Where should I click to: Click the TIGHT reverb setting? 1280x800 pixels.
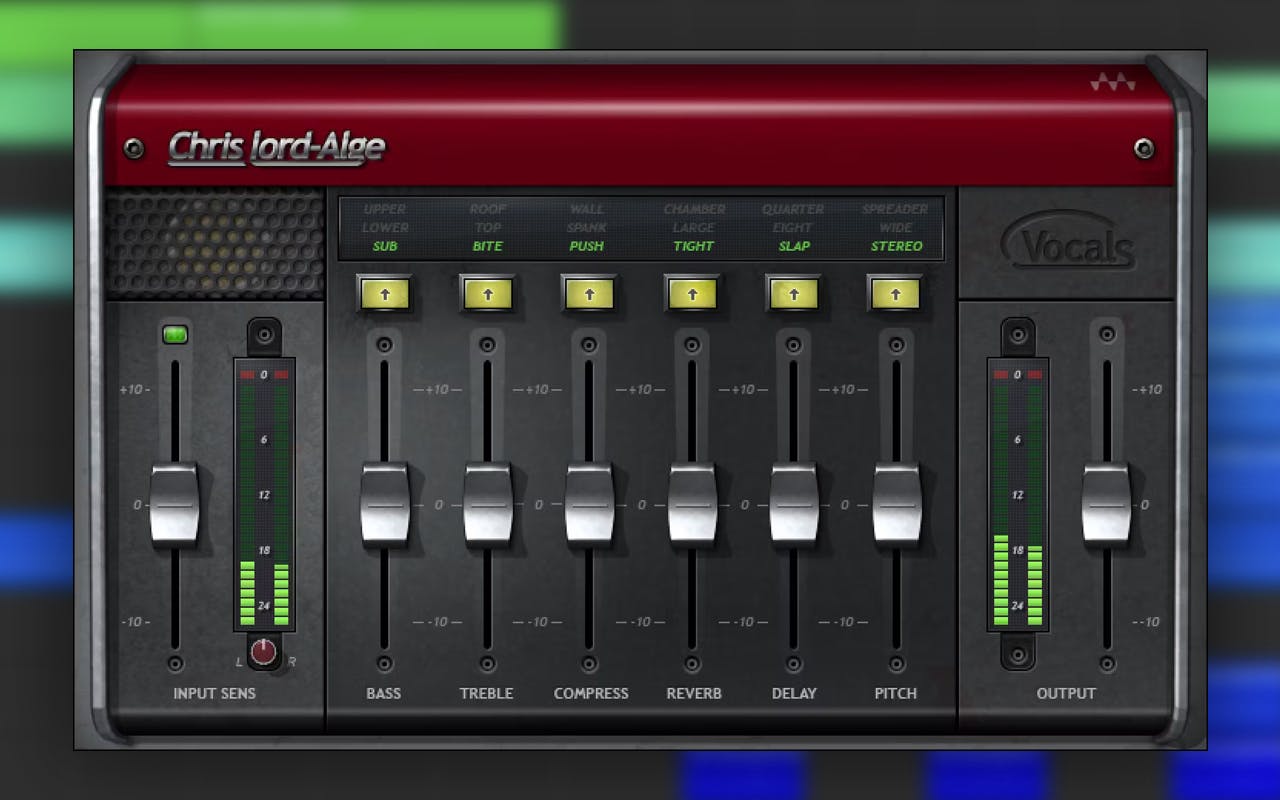pyautogui.click(x=693, y=246)
